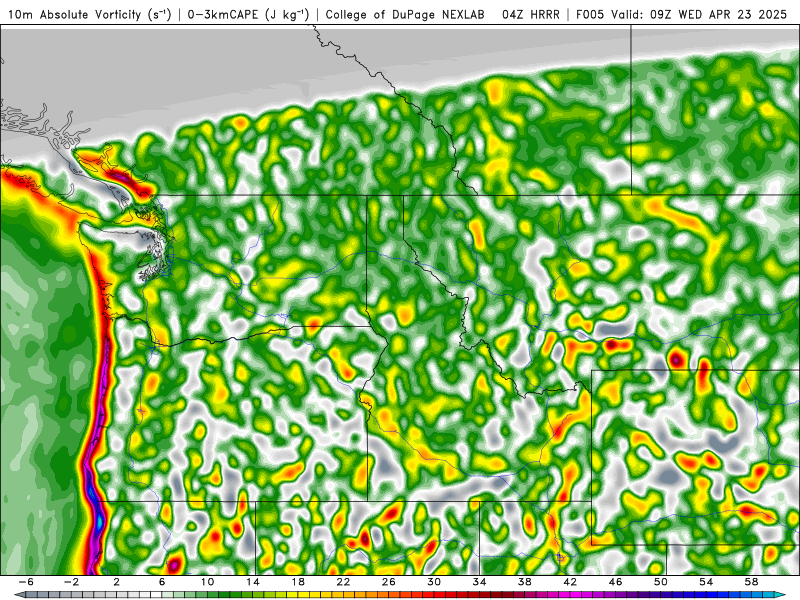Click the "10m Absolute Vorticity" title text

click(x=74, y=15)
